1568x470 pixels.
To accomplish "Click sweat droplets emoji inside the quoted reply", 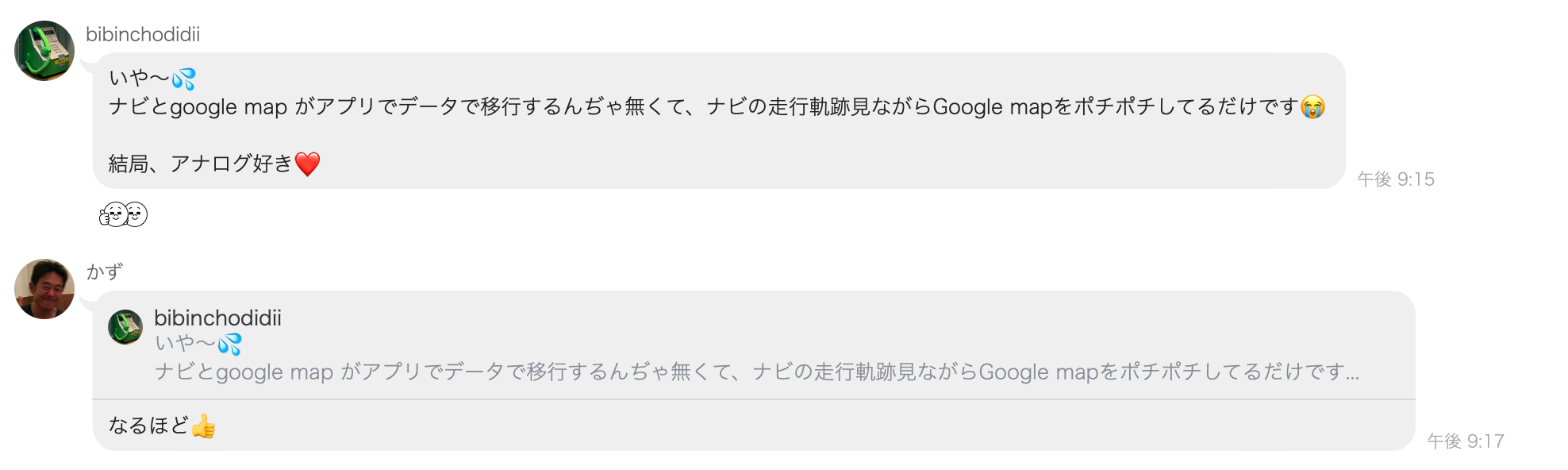I will pyautogui.click(x=229, y=344).
